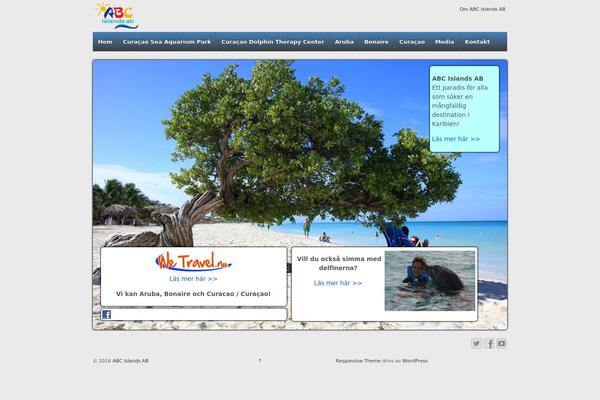The height and width of the screenshot is (400, 600).
Task: Click the We Travel logo
Action: pos(193,262)
